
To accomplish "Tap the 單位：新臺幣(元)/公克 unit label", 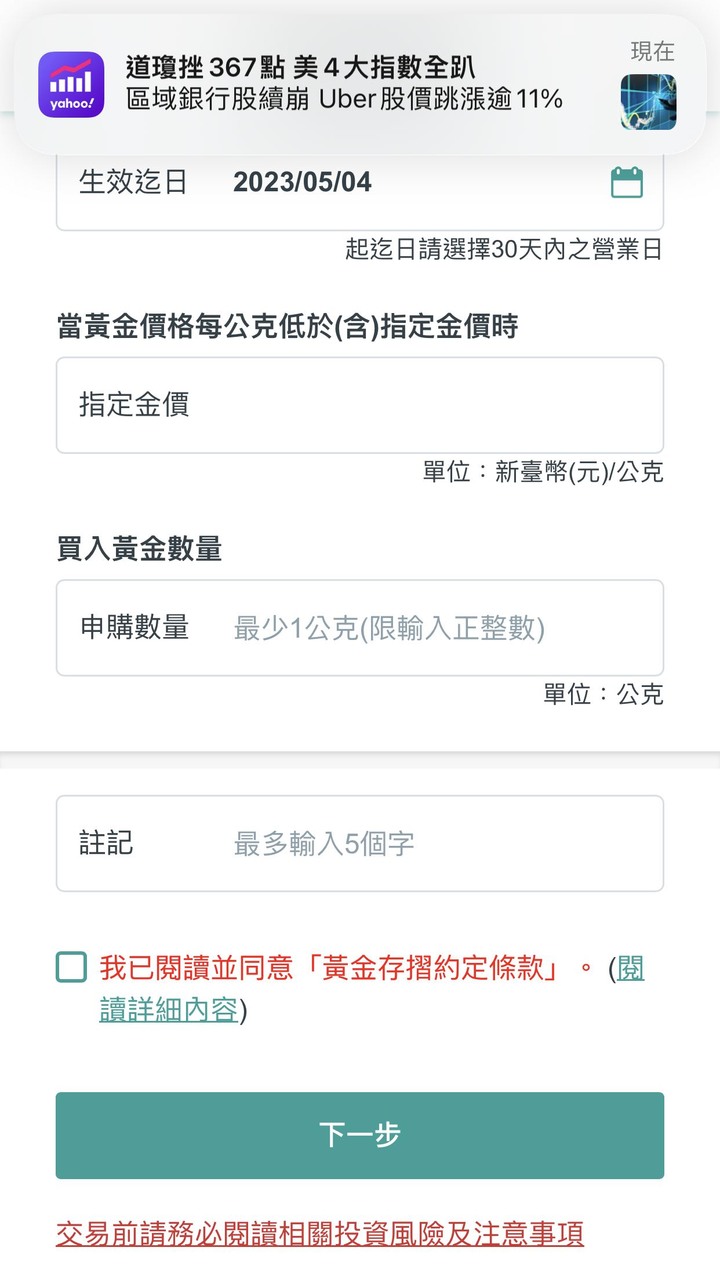I will (543, 472).
